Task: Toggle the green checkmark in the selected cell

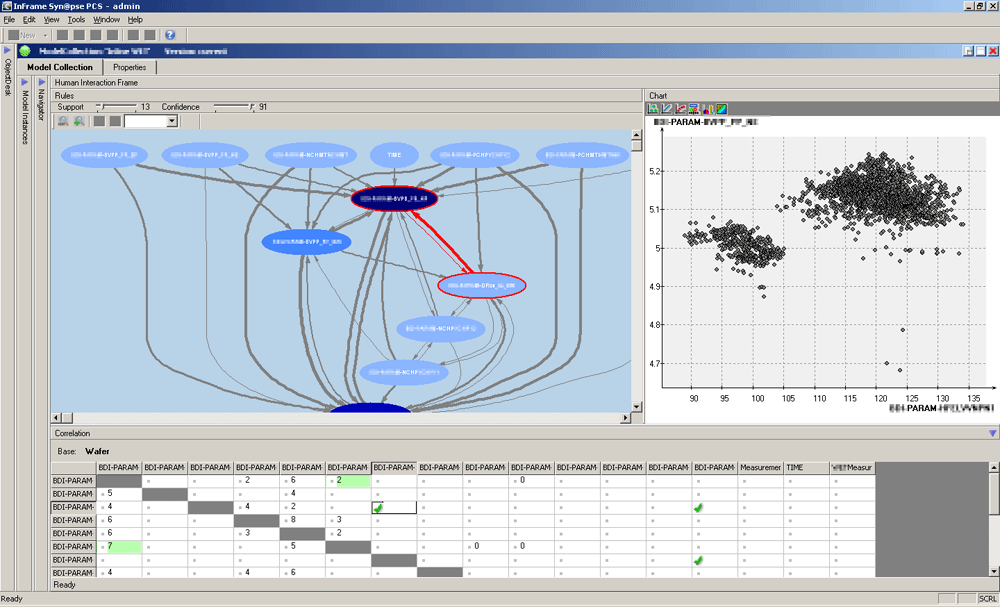Action: click(x=378, y=508)
